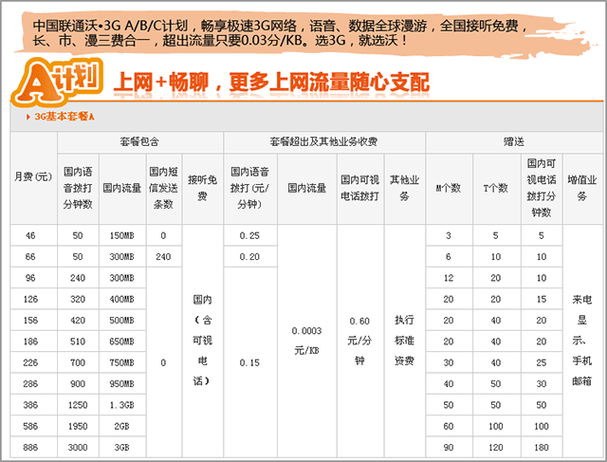Click the 1950 voice minutes cell

tap(78, 426)
